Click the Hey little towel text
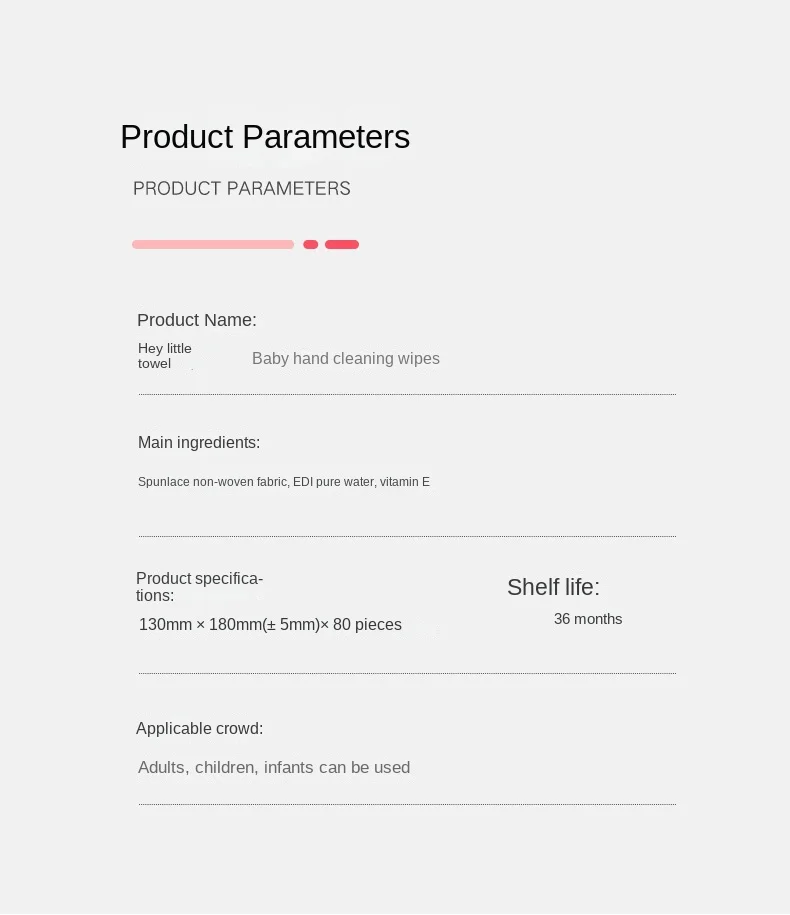 pos(165,356)
